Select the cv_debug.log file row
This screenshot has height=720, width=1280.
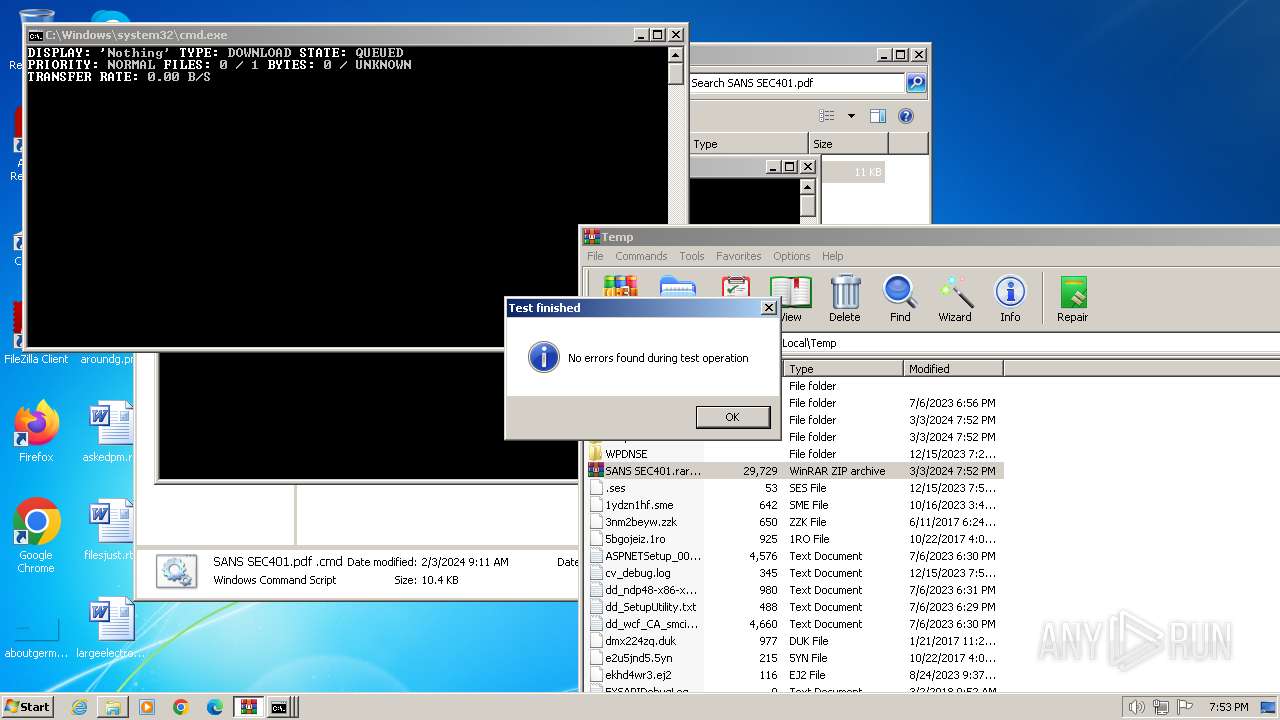(x=794, y=573)
